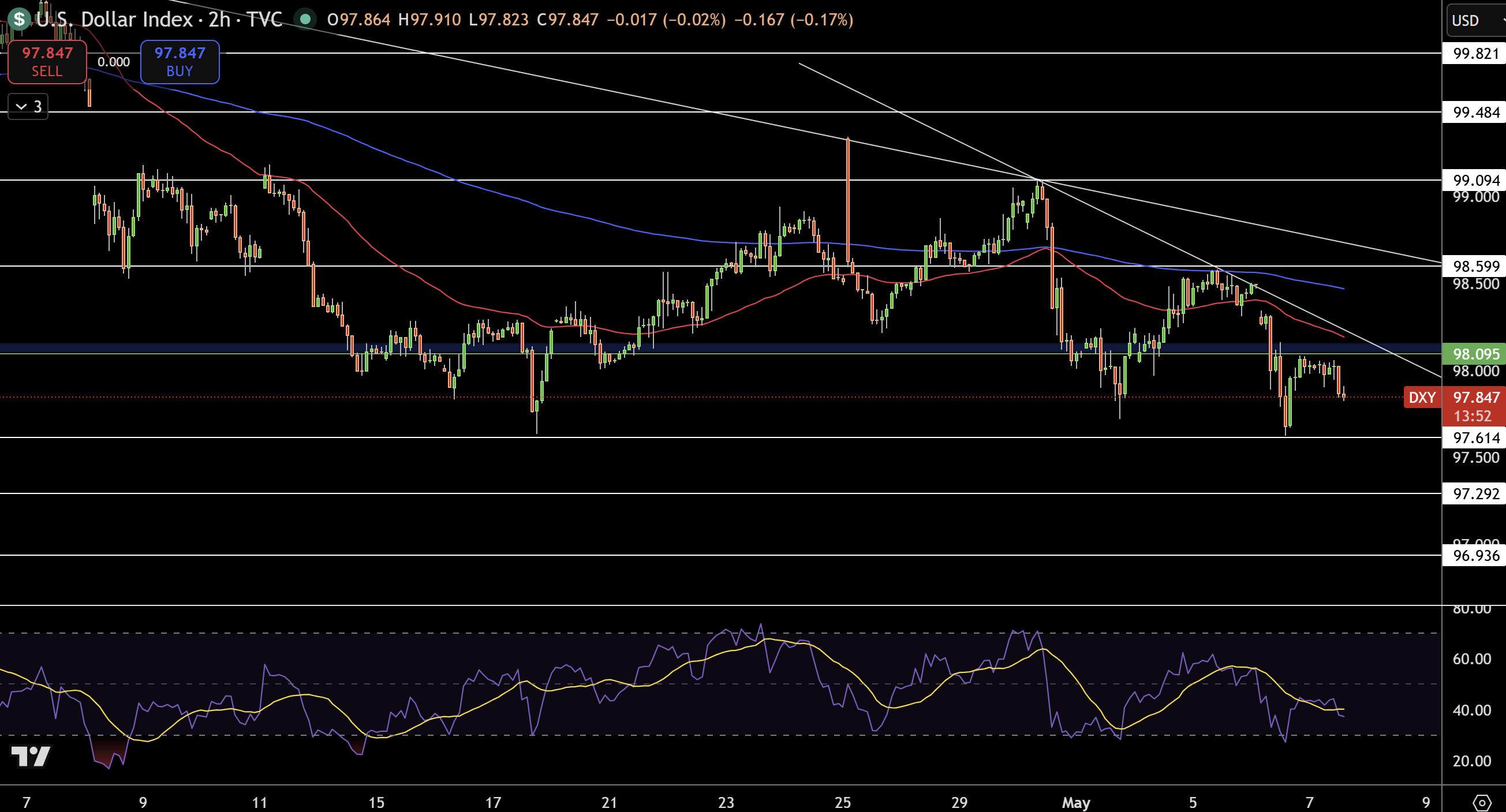Image resolution: width=1506 pixels, height=812 pixels.
Task: Click the 25 date on time axis
Action: pyautogui.click(x=842, y=802)
